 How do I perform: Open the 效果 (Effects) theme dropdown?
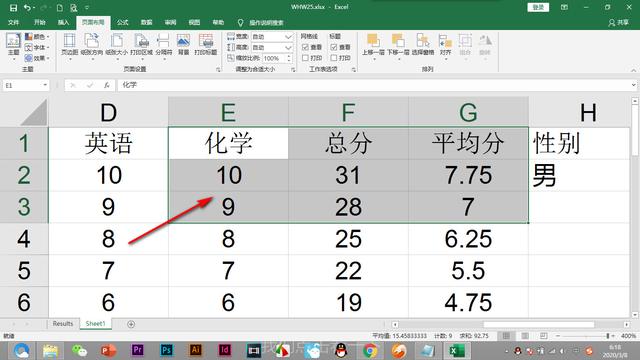pos(37,58)
